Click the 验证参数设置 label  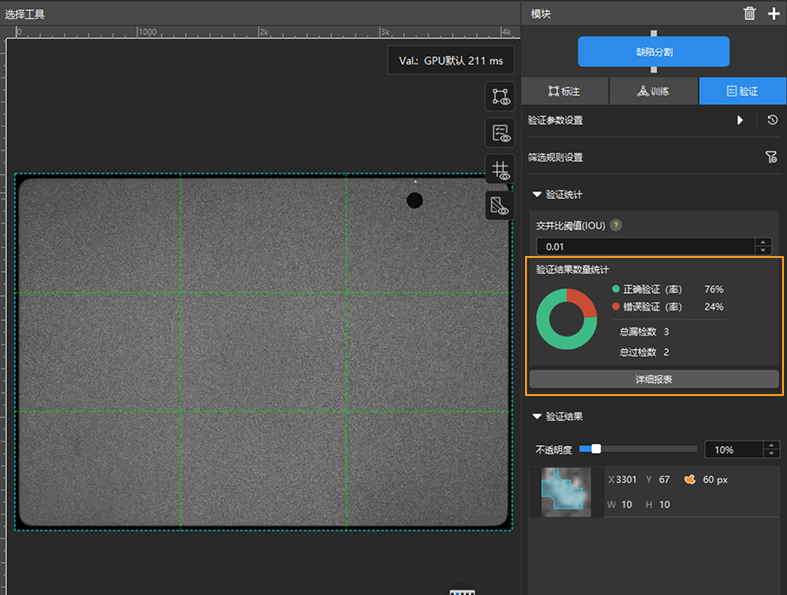(x=555, y=120)
